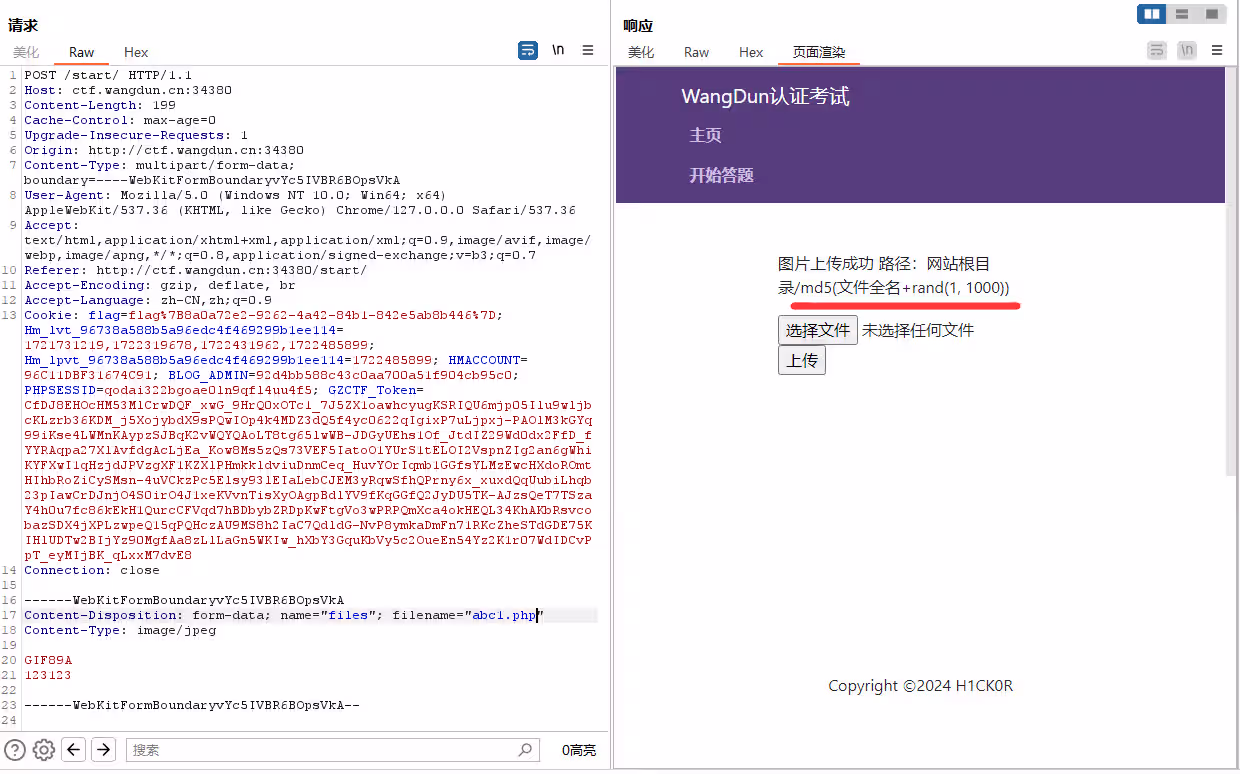The image size is (1240, 774).
Task: Open request panel hamburger menu
Action: point(588,50)
